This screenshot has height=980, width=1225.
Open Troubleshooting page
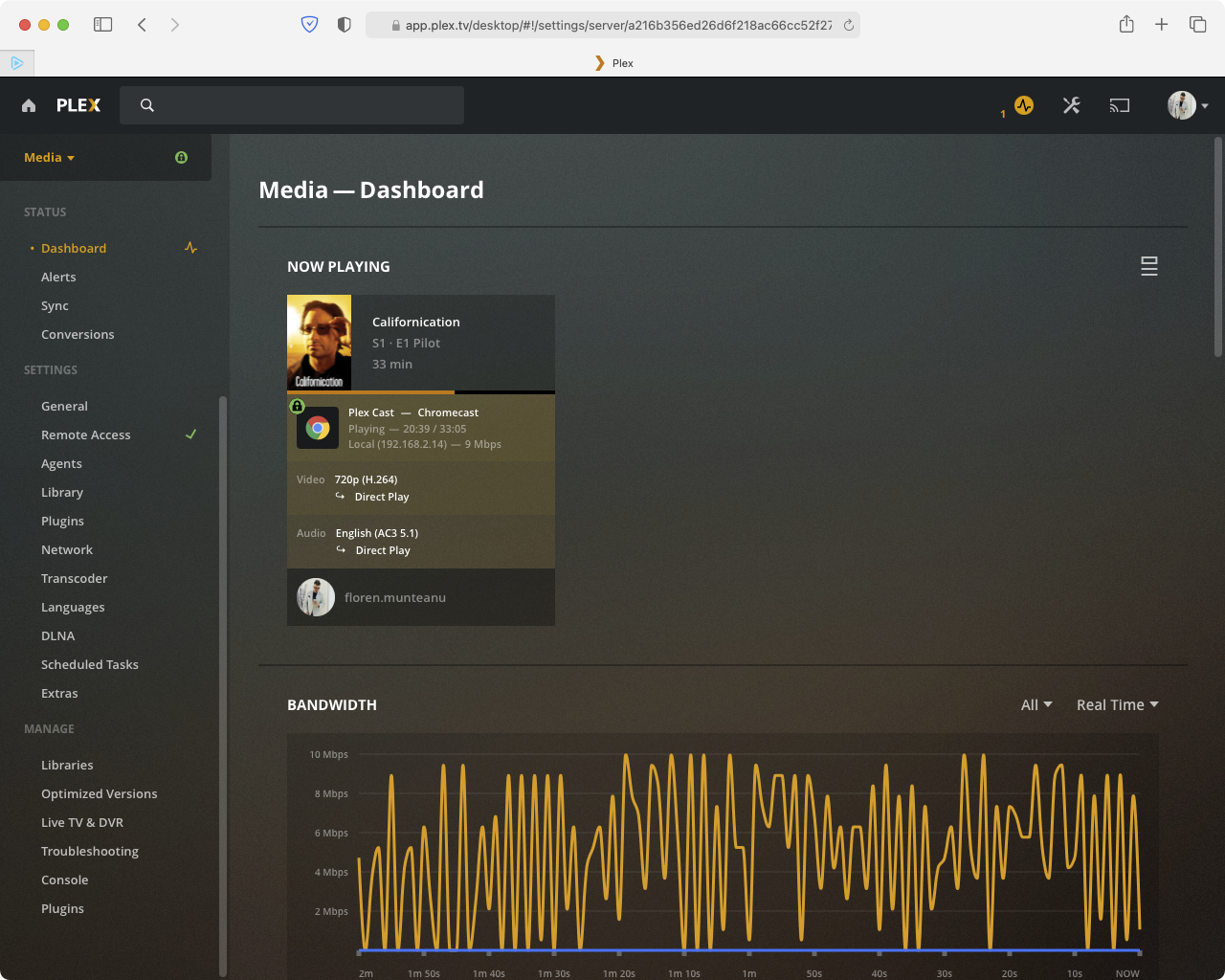tap(90, 851)
